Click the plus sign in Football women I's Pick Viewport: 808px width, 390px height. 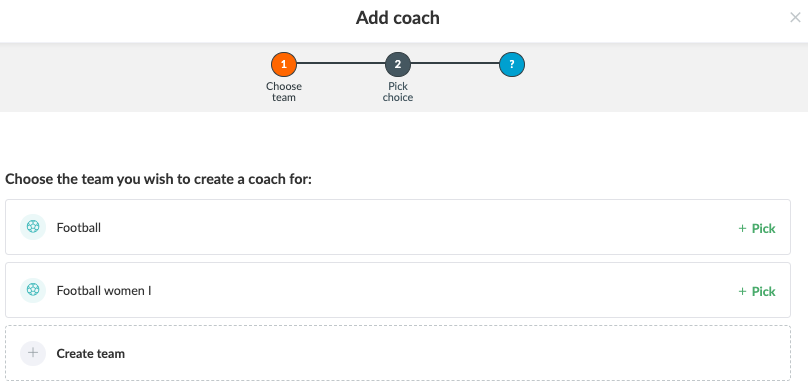click(x=742, y=292)
